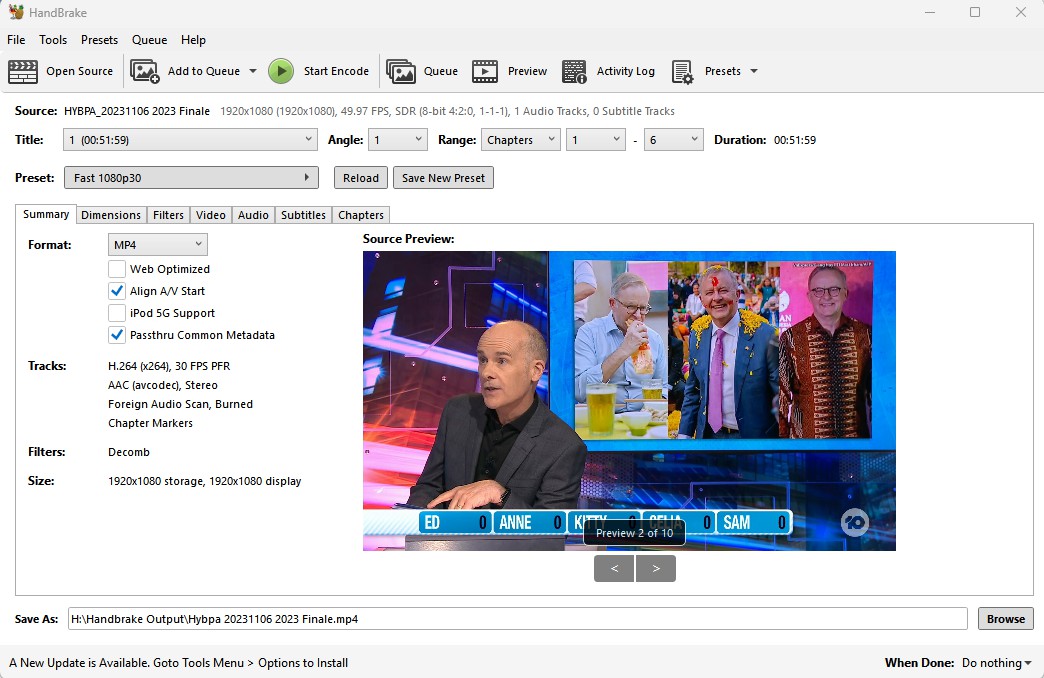The height and width of the screenshot is (678, 1044).
Task: Show next preview image
Action: pyautogui.click(x=656, y=568)
